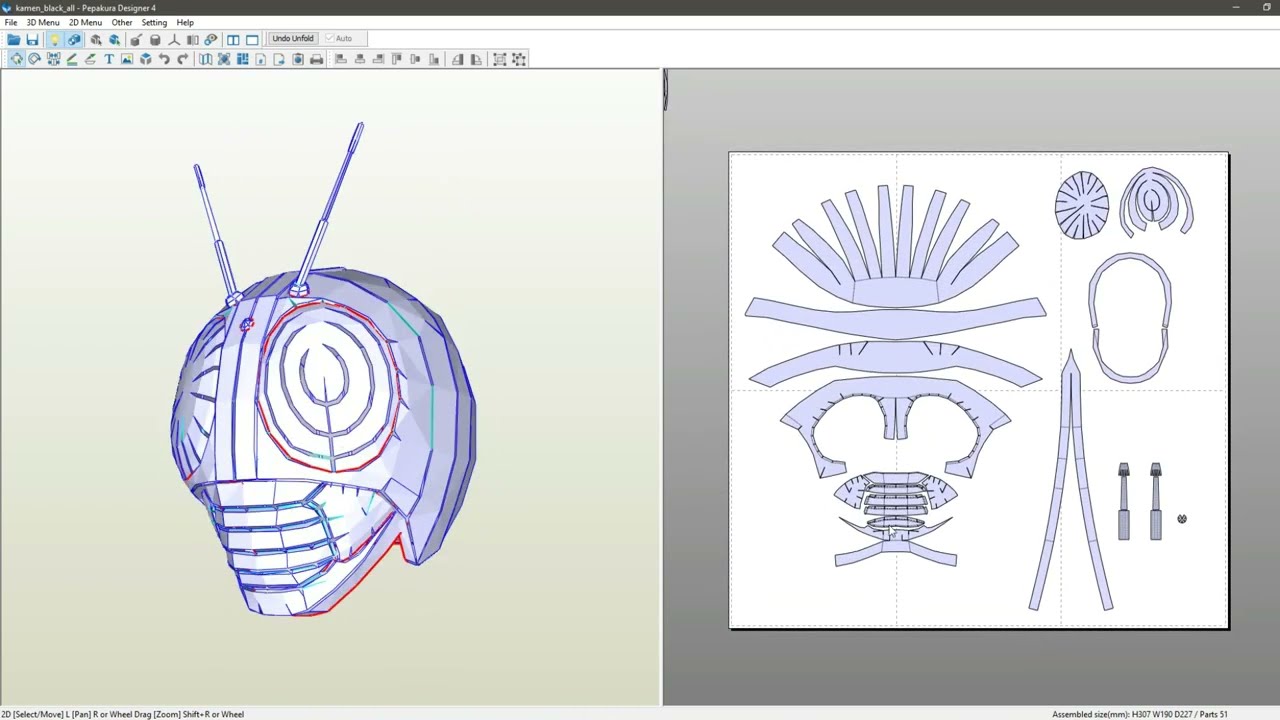Click the Add Image picture icon
The height and width of the screenshot is (720, 1280).
(127, 59)
